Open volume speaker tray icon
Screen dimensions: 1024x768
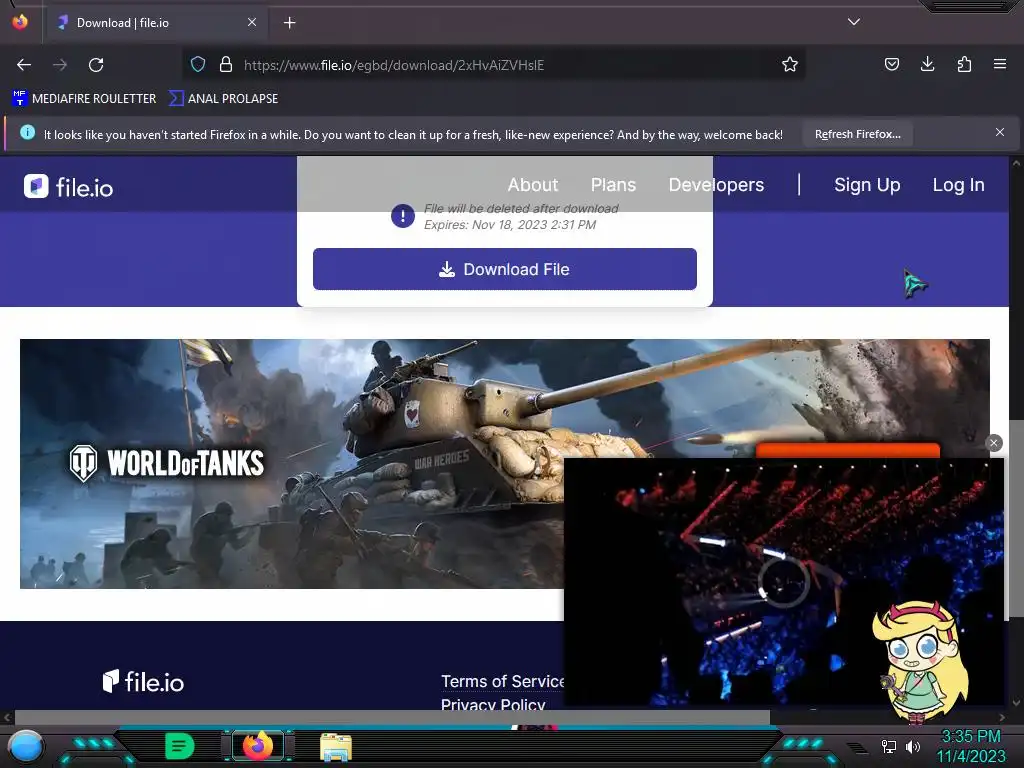(x=912, y=746)
